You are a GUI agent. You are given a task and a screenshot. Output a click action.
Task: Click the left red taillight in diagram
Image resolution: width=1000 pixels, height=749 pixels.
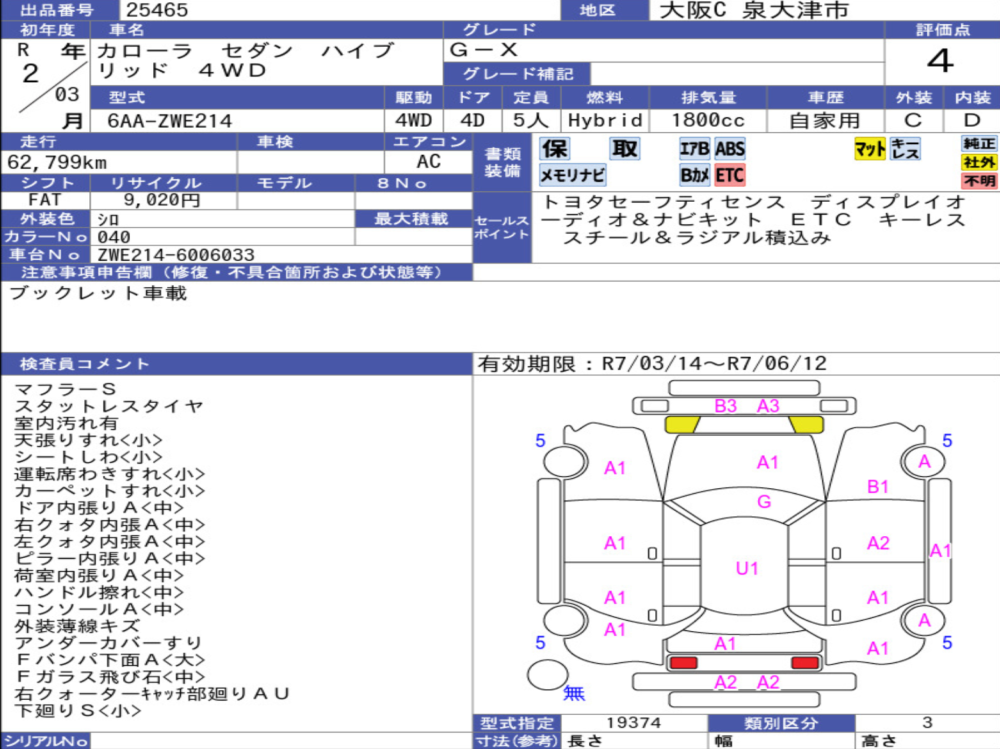683,662
